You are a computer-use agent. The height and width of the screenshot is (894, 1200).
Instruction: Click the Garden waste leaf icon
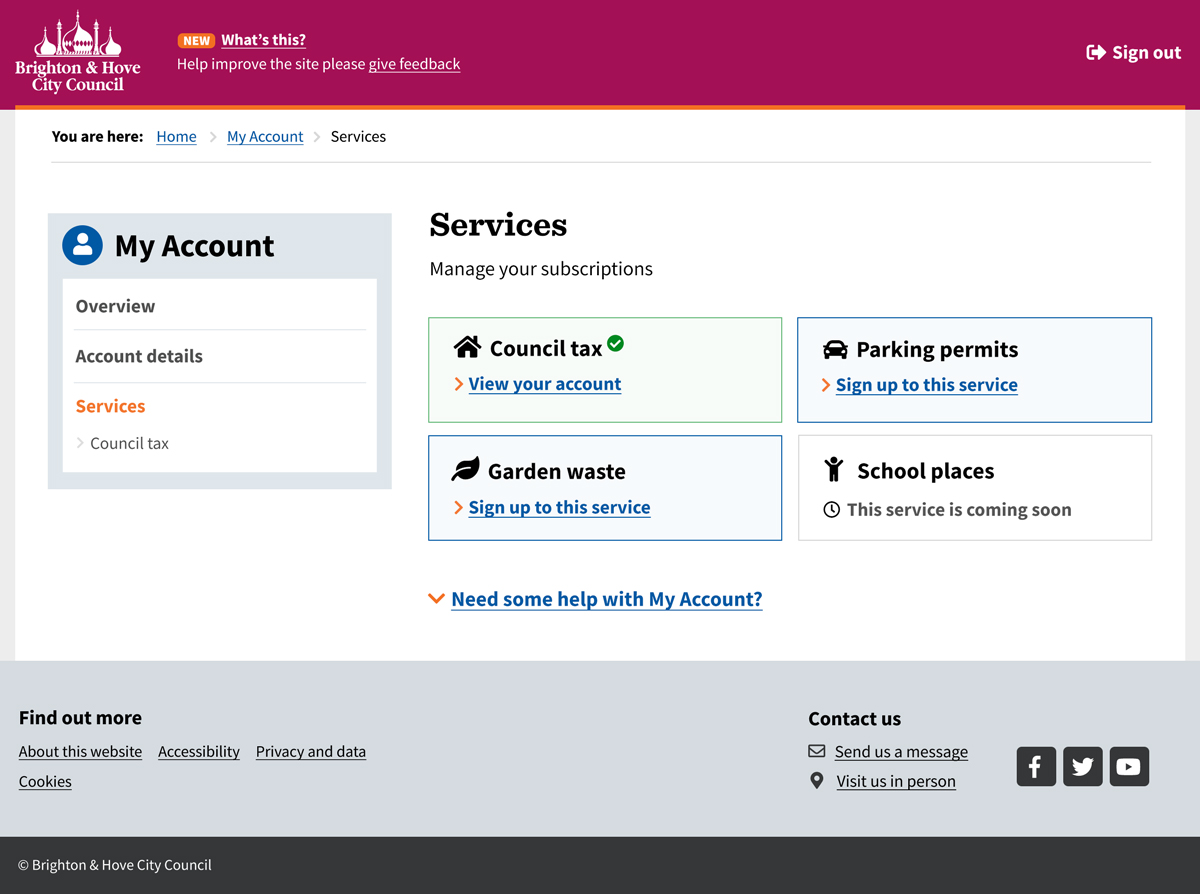(466, 470)
